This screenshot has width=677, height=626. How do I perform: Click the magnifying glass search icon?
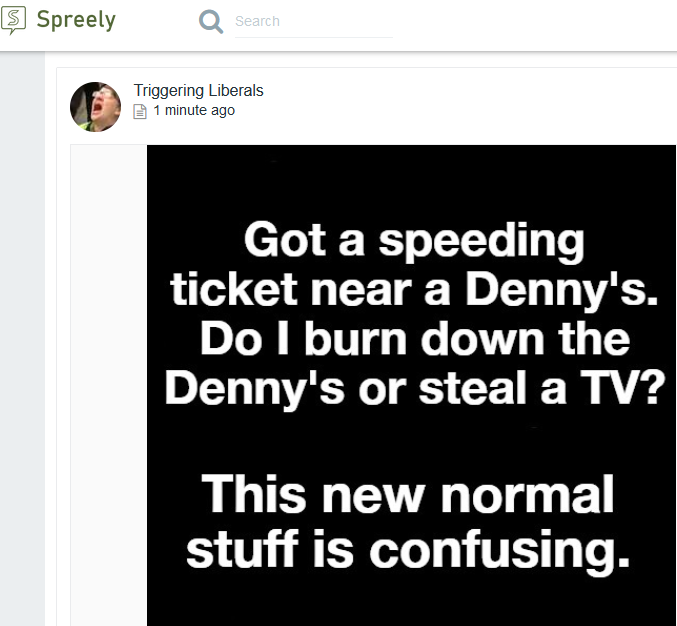click(x=211, y=21)
